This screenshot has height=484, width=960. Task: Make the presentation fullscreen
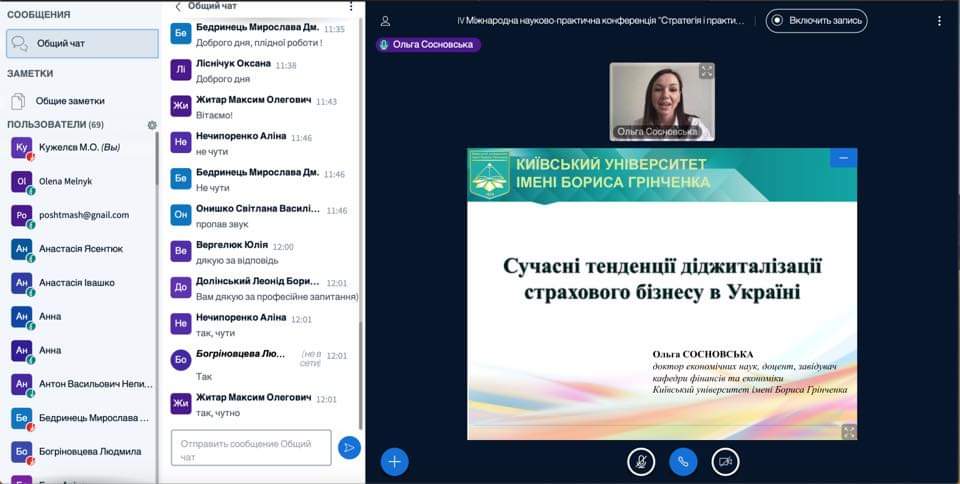click(849, 431)
